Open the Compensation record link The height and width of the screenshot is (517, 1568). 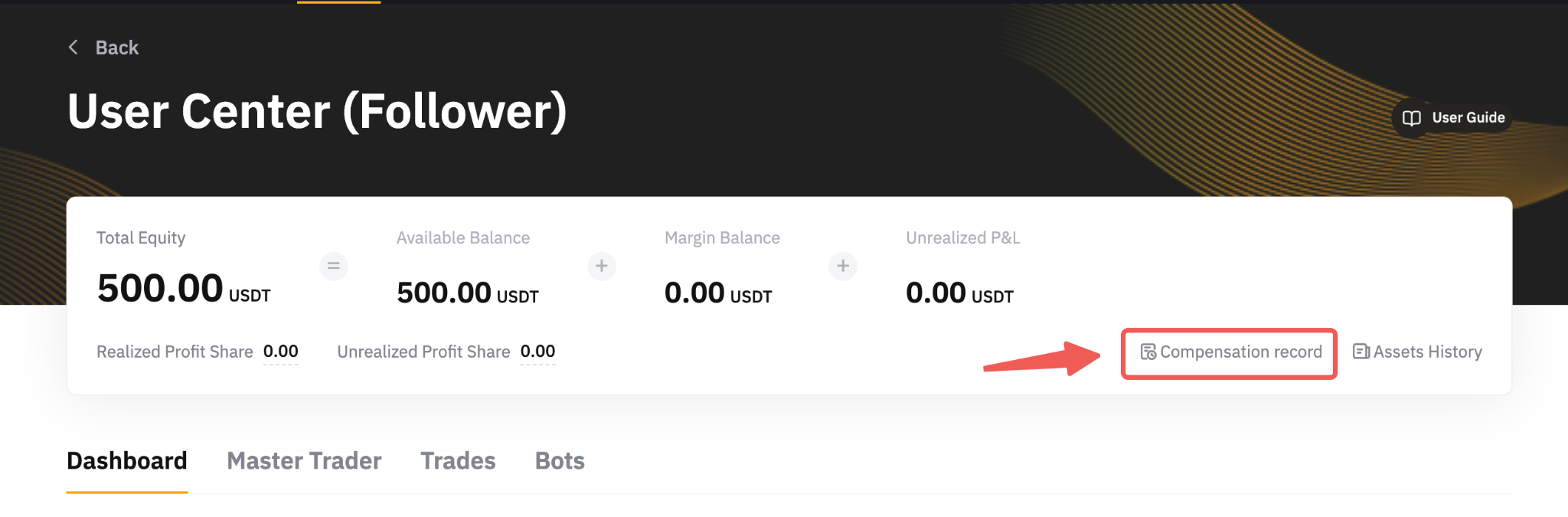click(x=1240, y=352)
